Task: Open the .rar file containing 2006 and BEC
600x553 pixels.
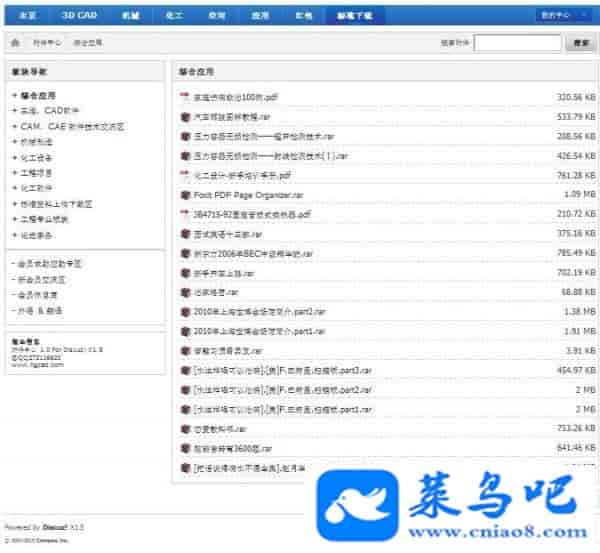Action: [x=253, y=253]
